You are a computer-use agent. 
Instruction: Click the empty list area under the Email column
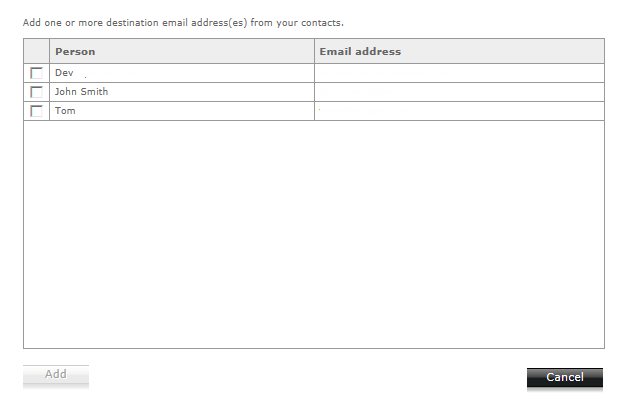click(459, 234)
